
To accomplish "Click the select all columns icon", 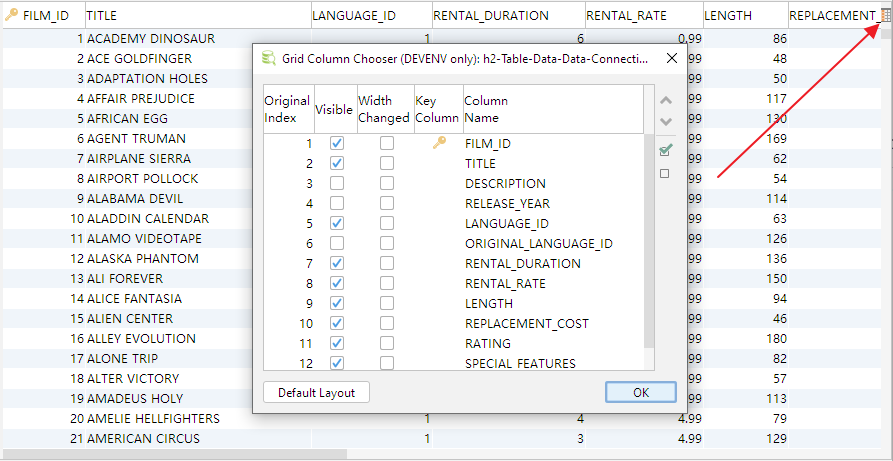I will pos(665,151).
